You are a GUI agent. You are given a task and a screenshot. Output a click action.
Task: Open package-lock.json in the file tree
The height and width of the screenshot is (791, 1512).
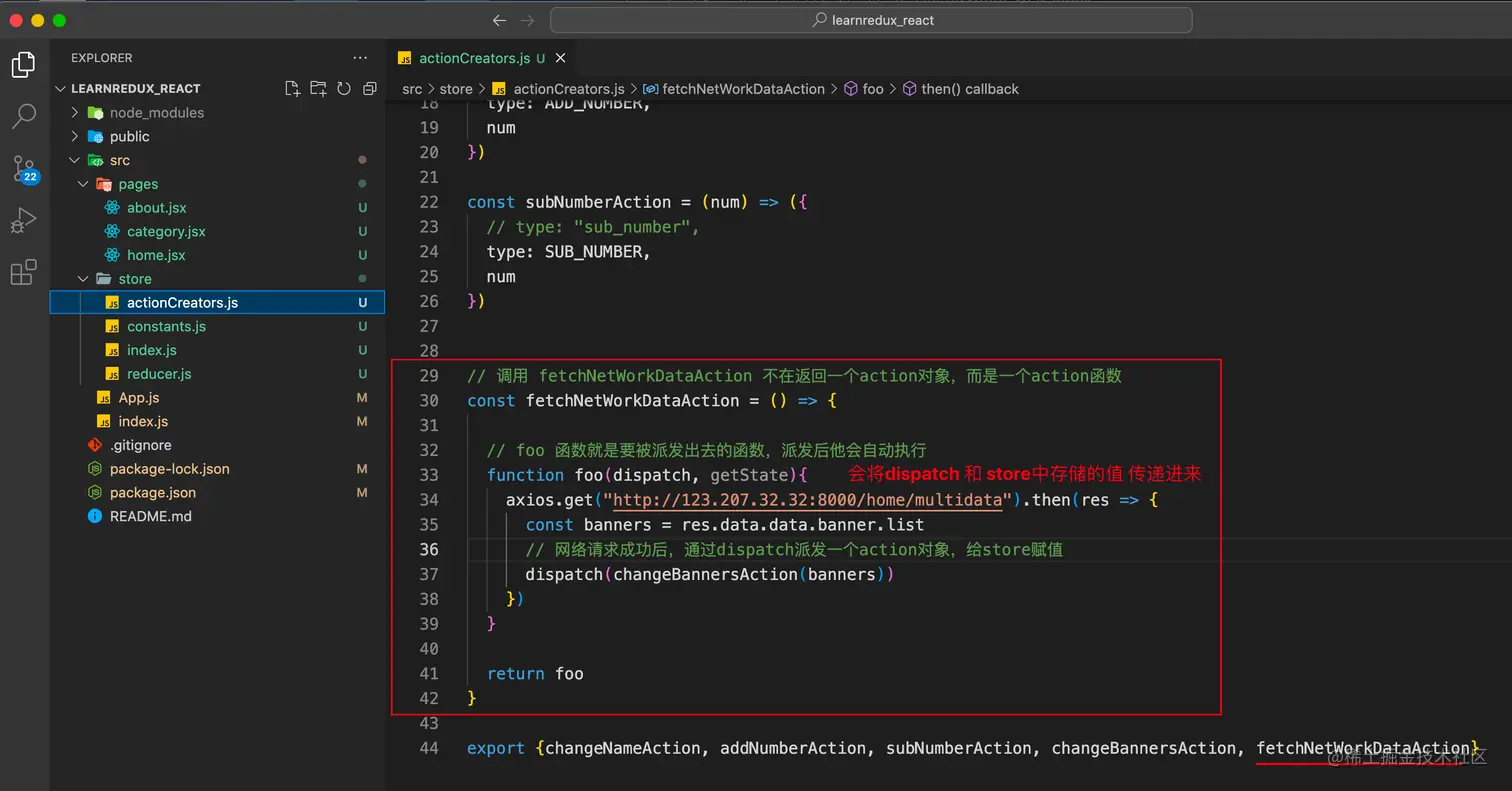pyautogui.click(x=169, y=469)
